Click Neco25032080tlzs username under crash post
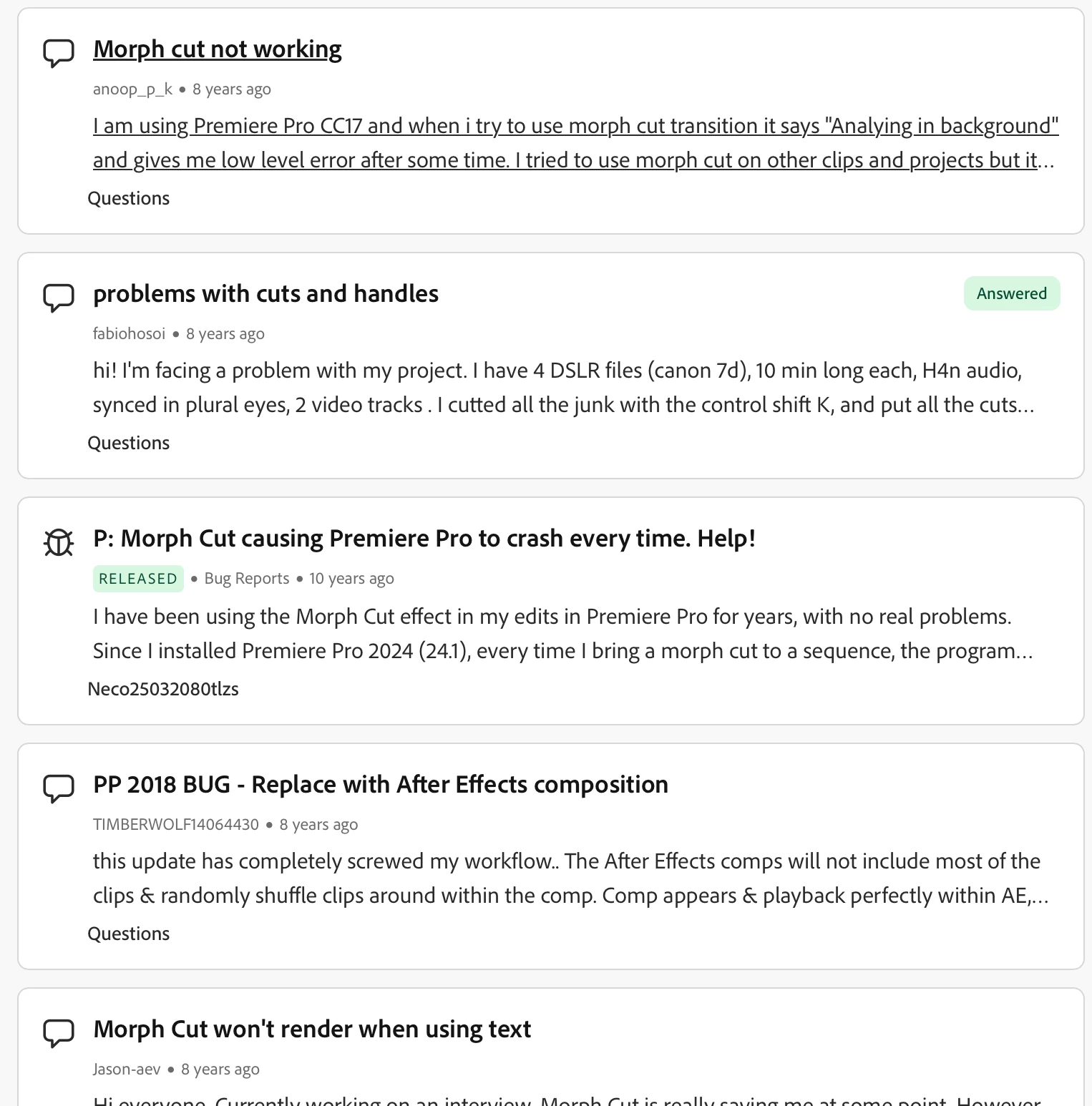 click(163, 689)
